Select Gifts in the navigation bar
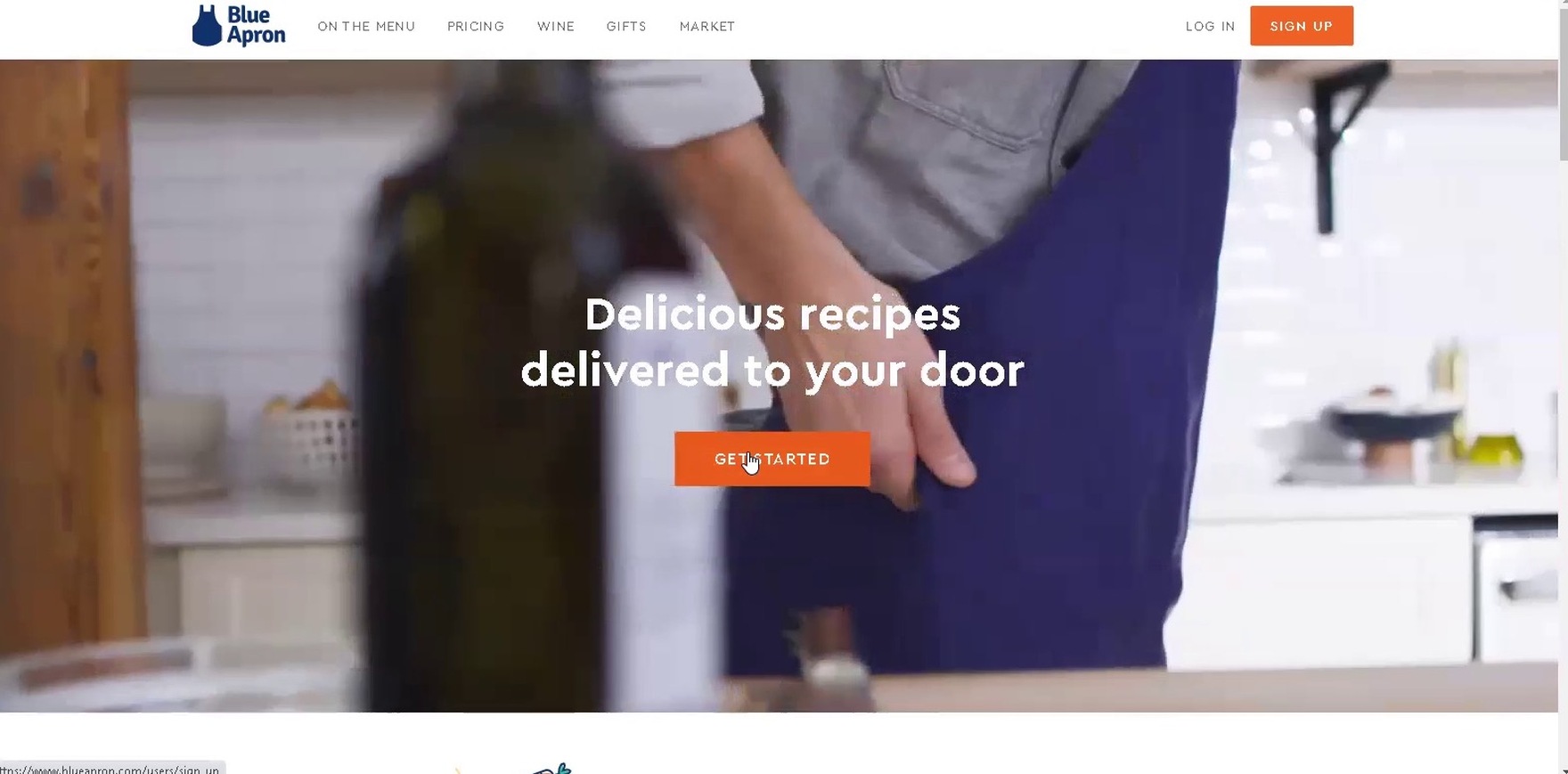 click(x=626, y=27)
